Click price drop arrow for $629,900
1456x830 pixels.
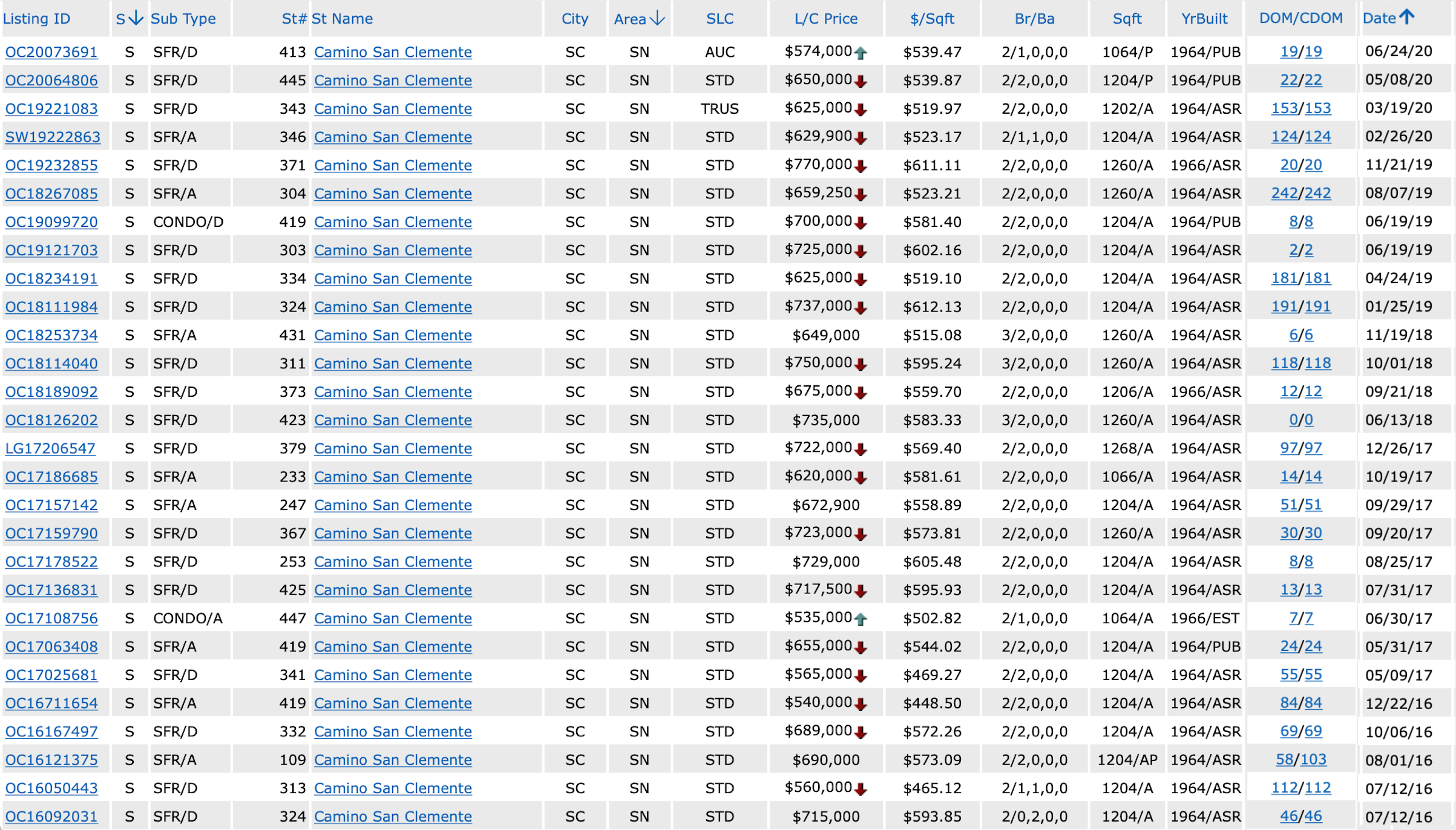[x=860, y=138]
